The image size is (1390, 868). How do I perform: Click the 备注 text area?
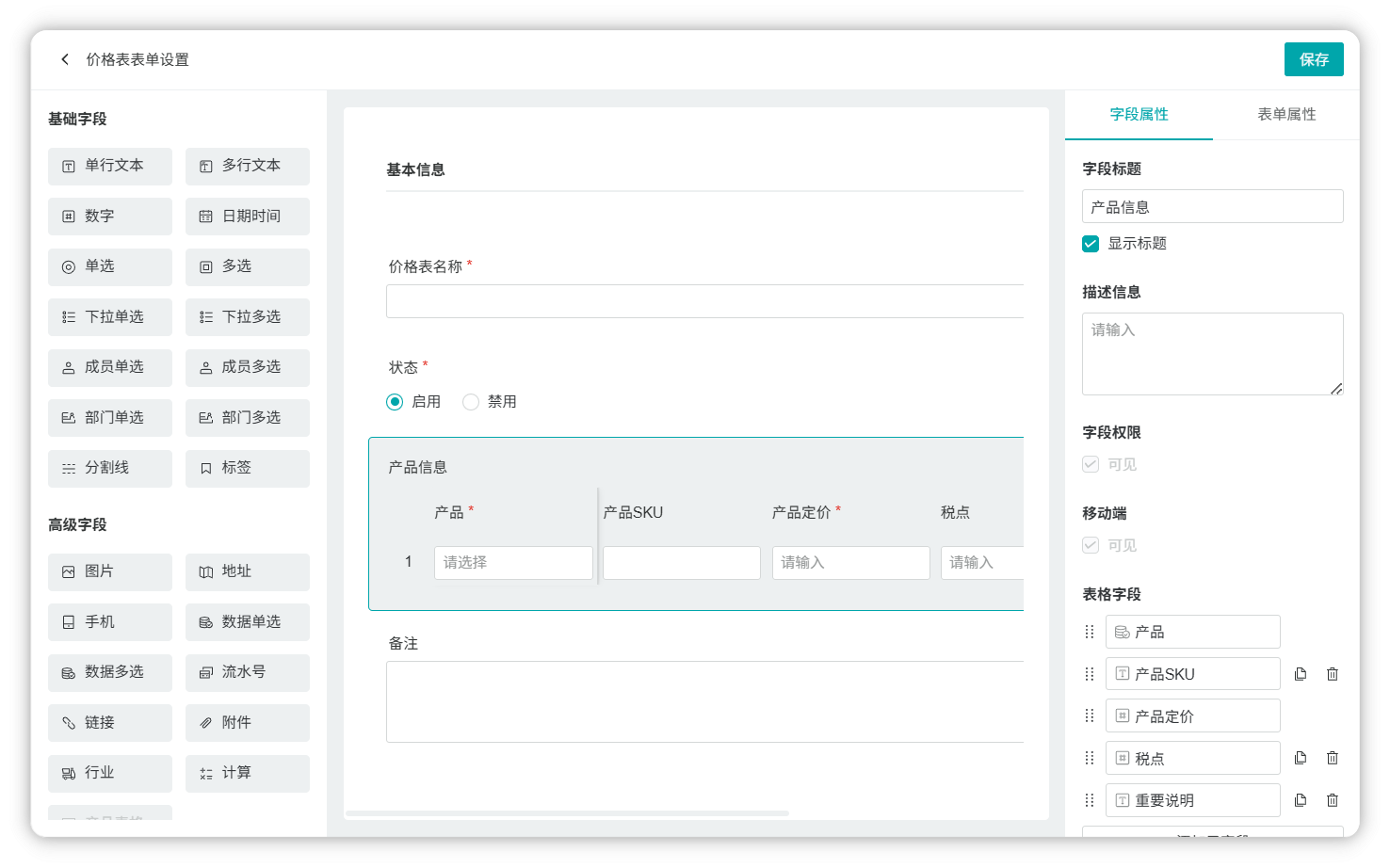click(x=704, y=702)
